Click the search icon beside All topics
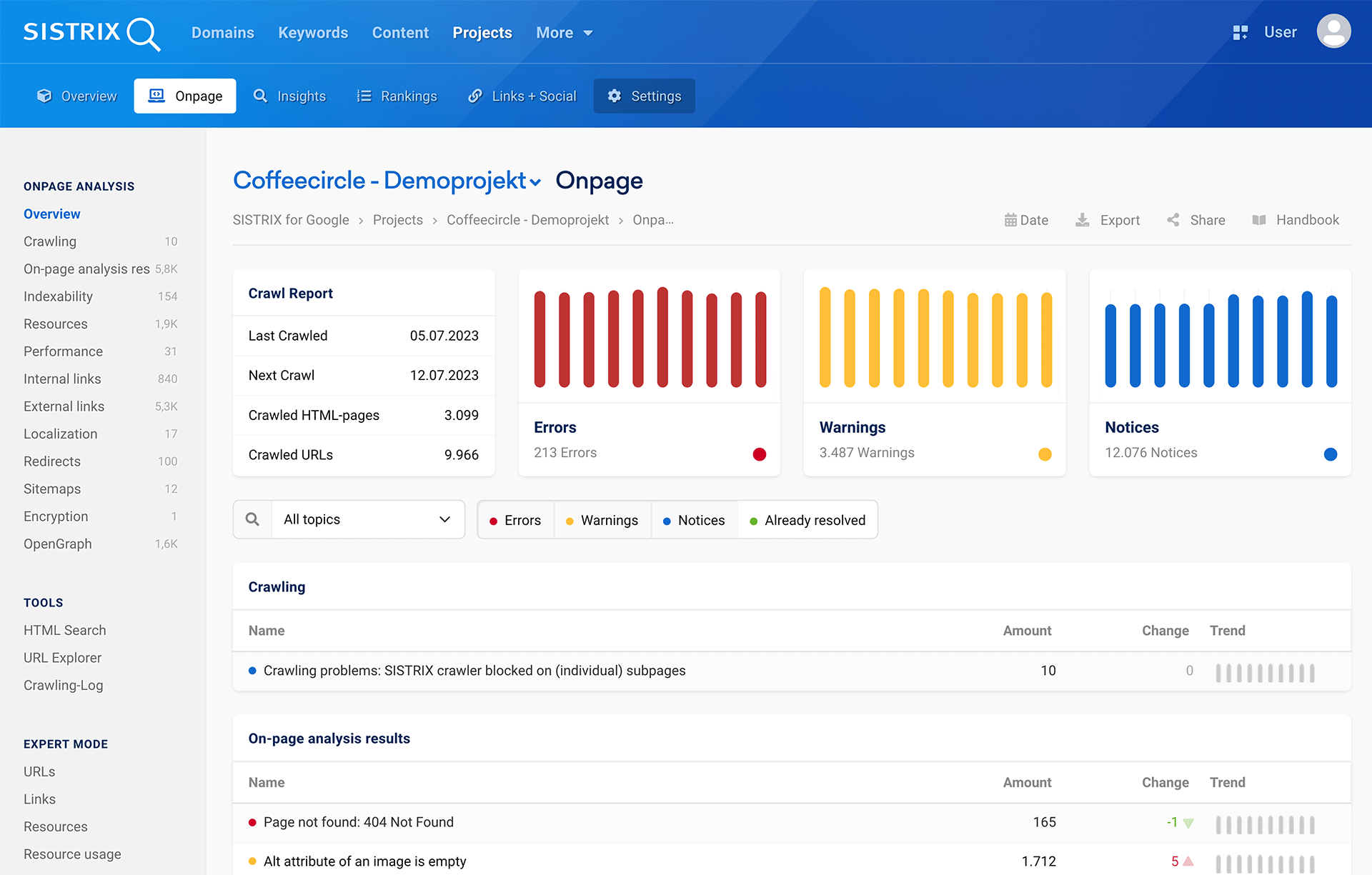Viewport: 1372px width, 875px height. click(252, 519)
